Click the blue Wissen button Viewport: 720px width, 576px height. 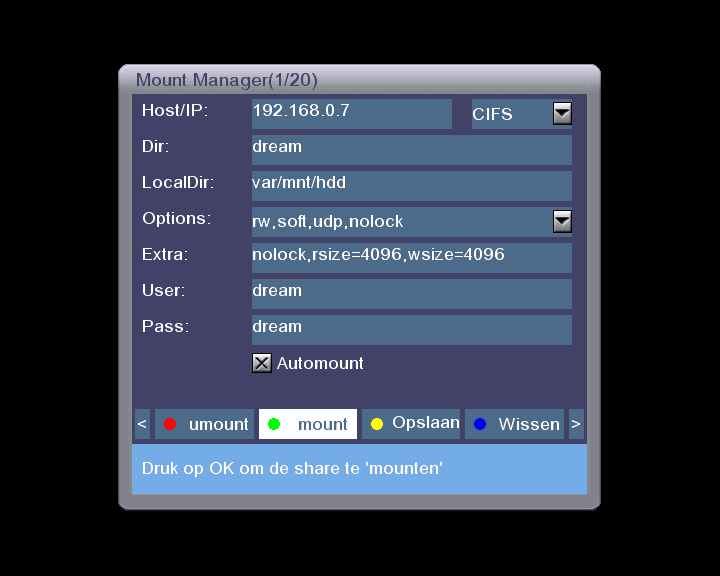[515, 424]
